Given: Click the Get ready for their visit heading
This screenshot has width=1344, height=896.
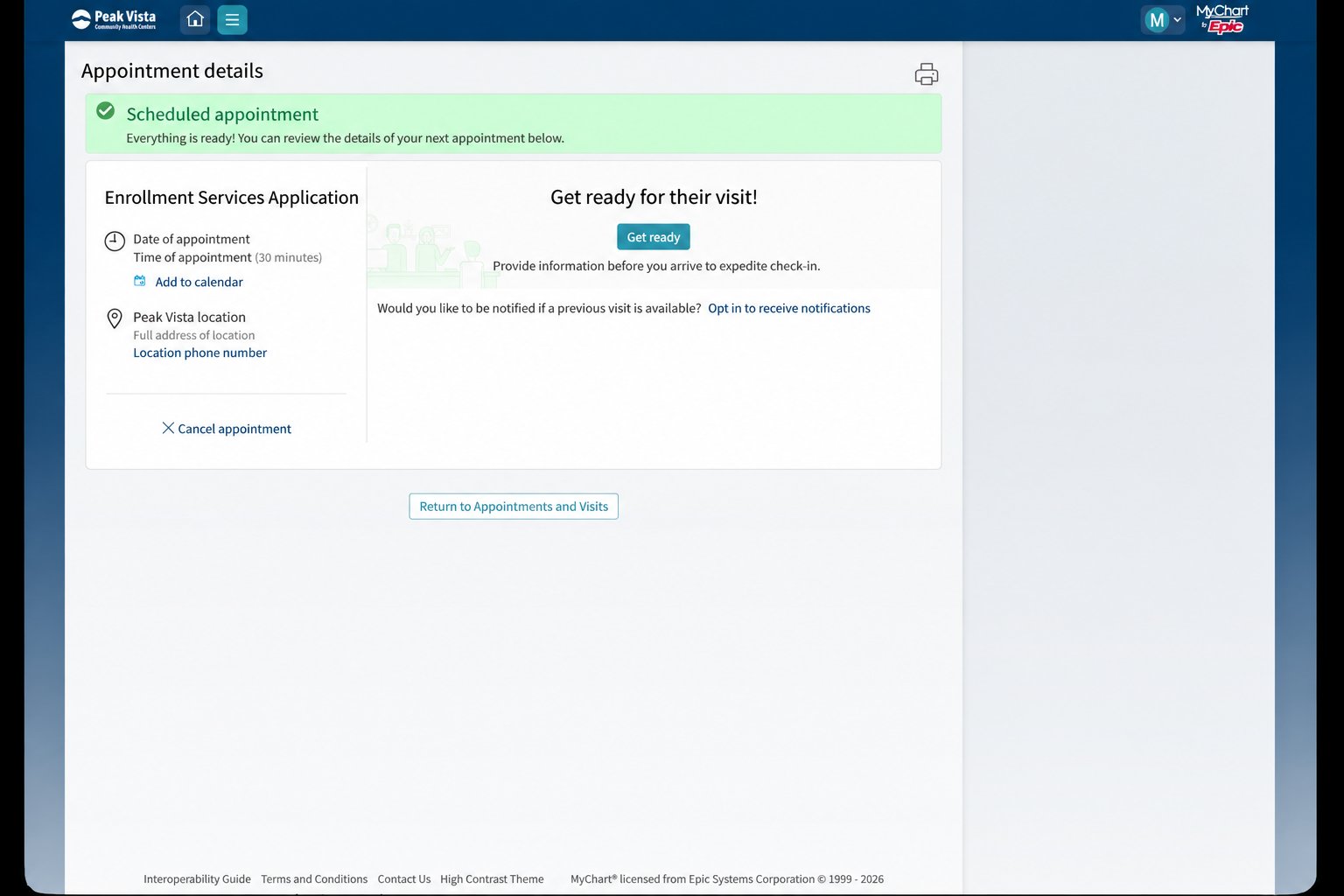Looking at the screenshot, I should (x=654, y=197).
